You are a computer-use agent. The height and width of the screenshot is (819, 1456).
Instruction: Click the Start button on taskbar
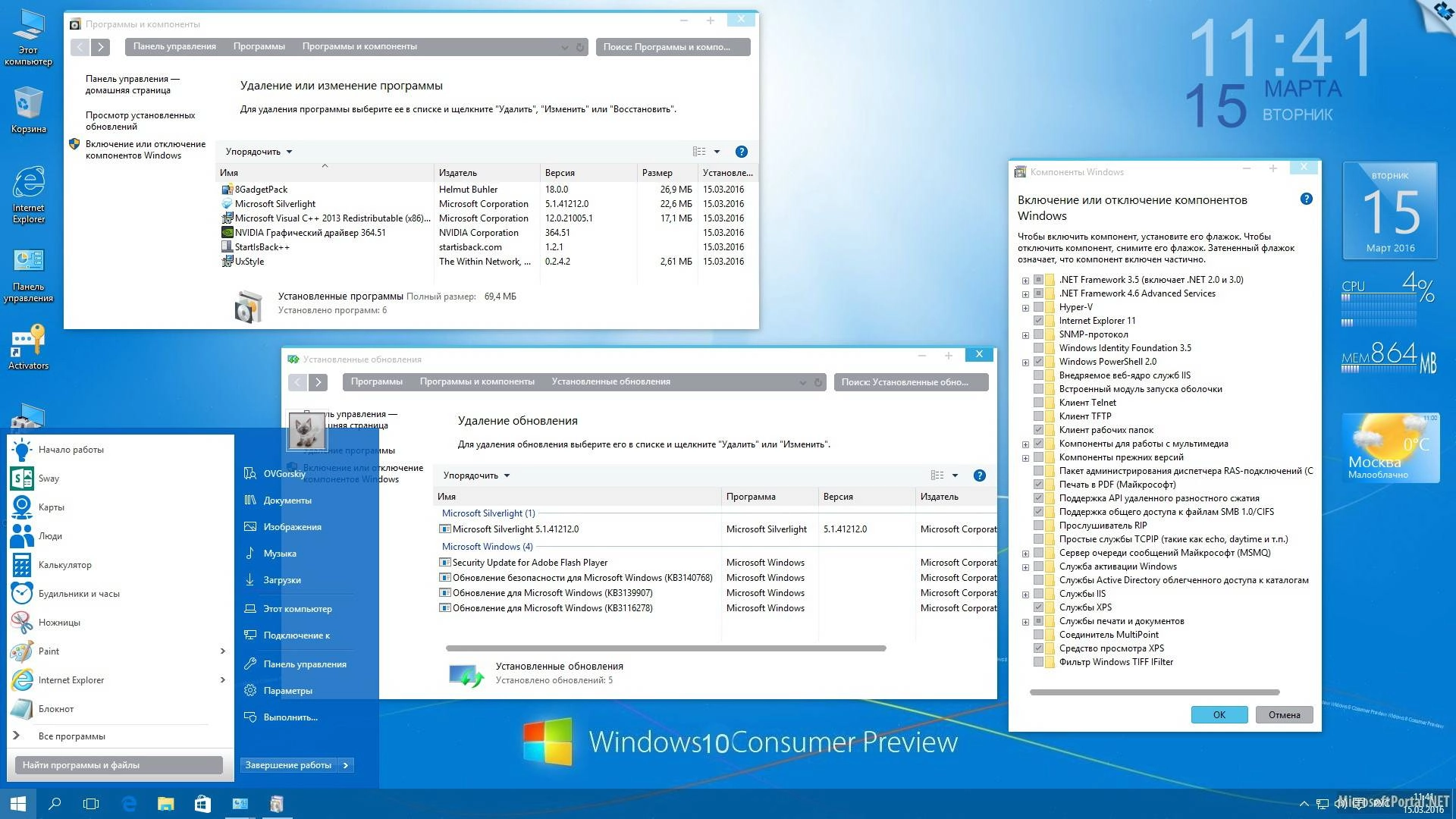(17, 804)
